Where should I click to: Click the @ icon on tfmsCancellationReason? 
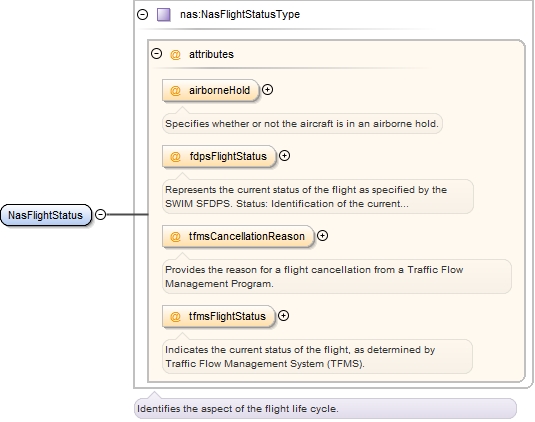175,236
